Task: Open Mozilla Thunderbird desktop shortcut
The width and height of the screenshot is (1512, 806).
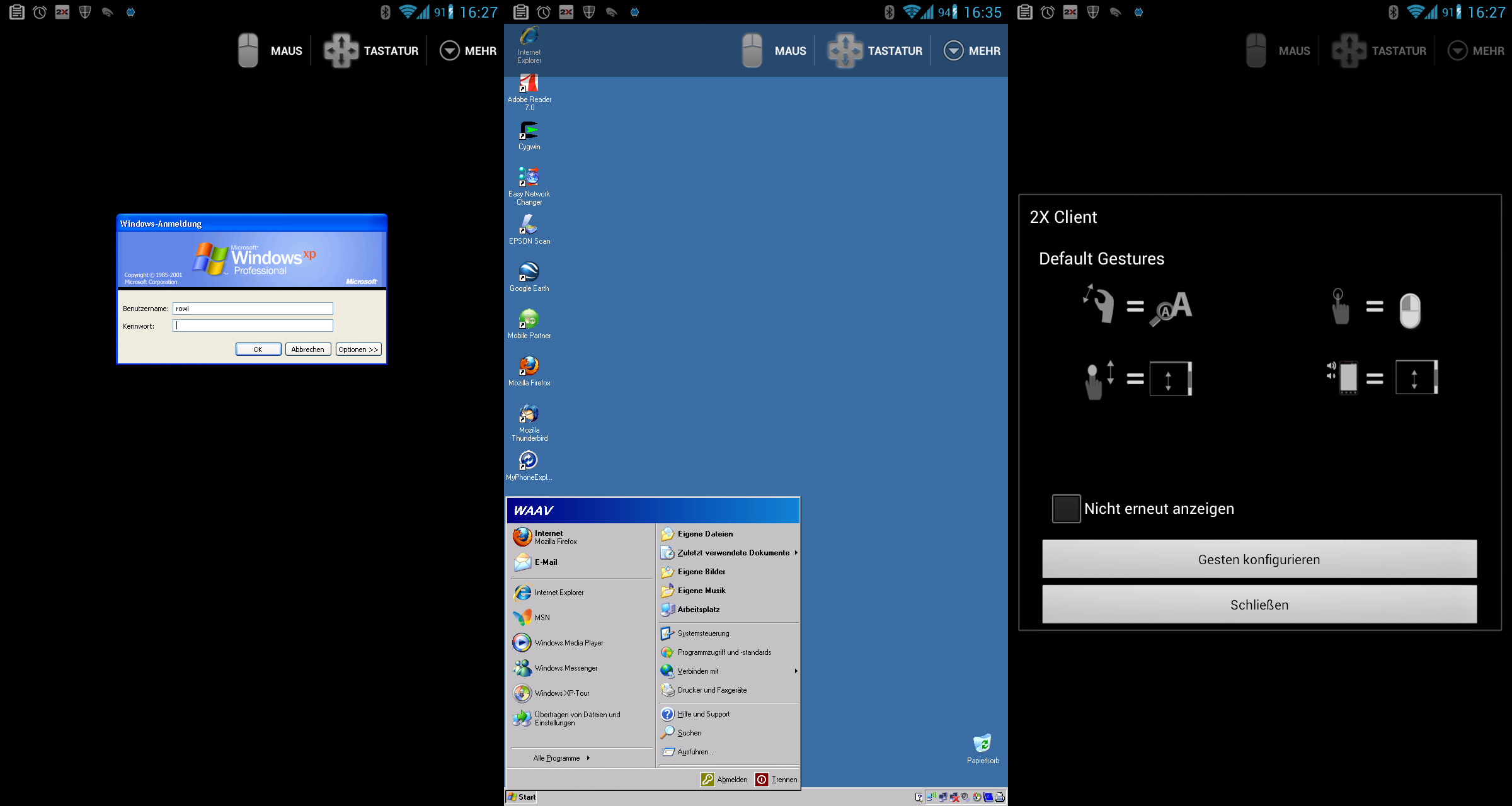Action: [529, 423]
